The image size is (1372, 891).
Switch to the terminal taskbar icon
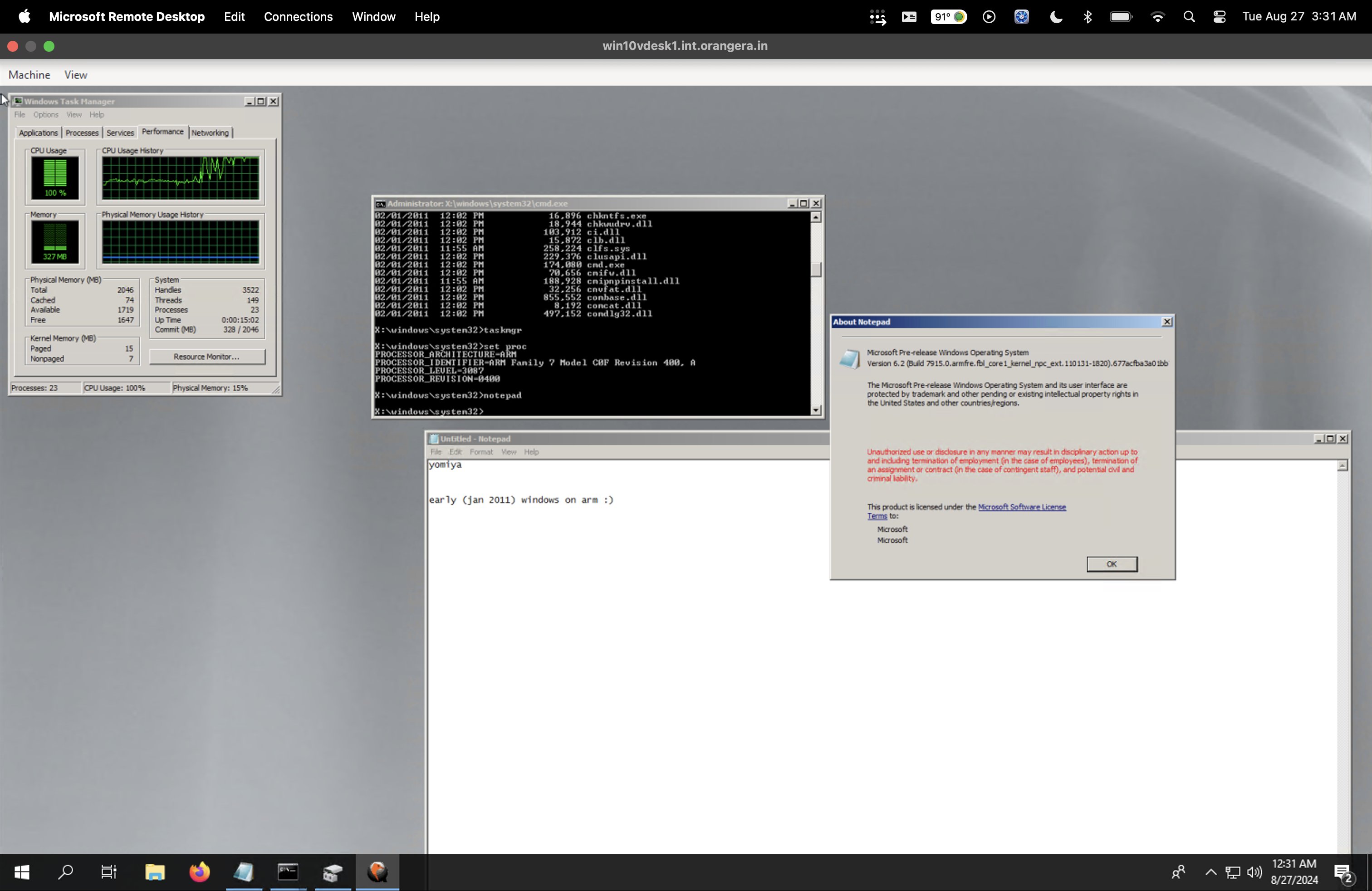pos(288,872)
